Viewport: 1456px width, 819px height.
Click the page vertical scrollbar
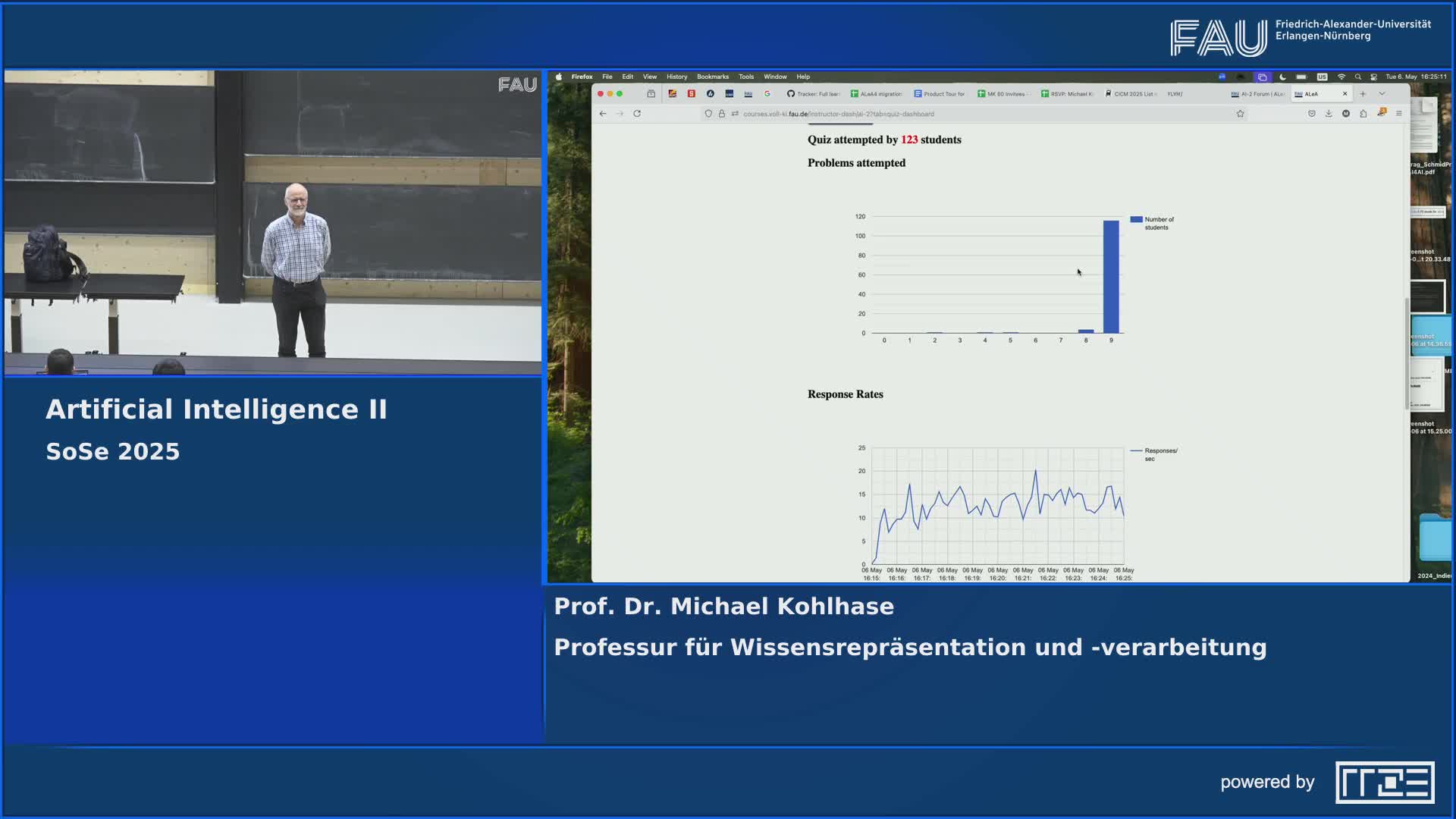(1407, 353)
